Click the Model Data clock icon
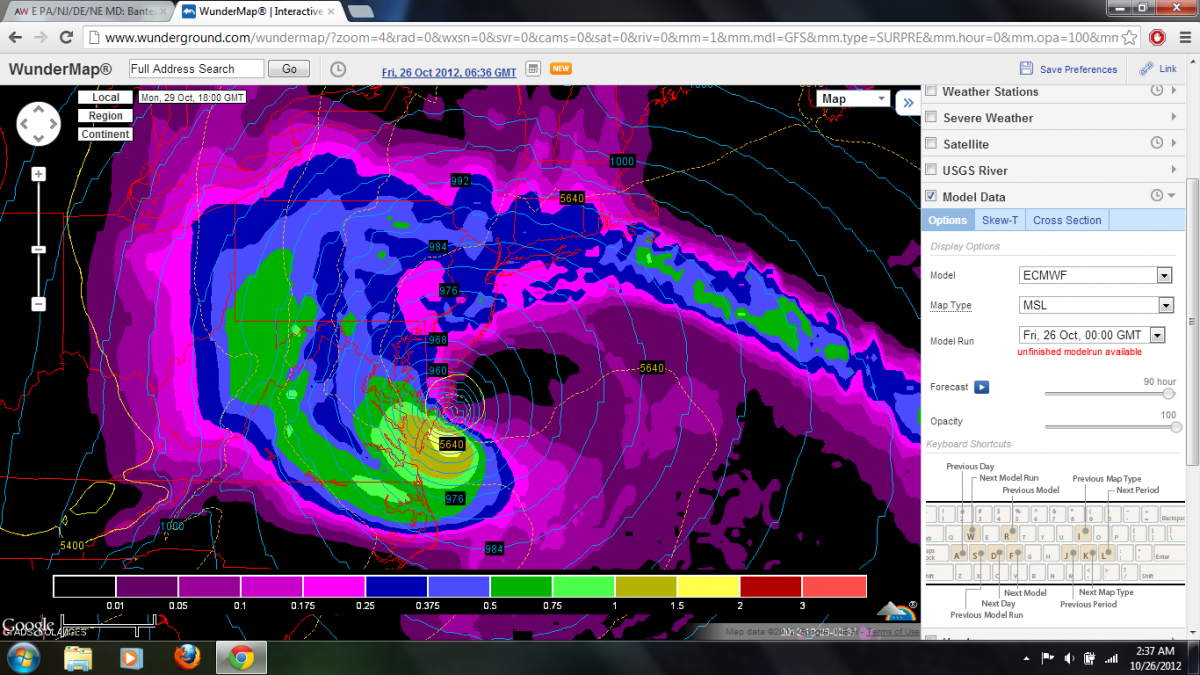The image size is (1200, 675). point(1156,196)
